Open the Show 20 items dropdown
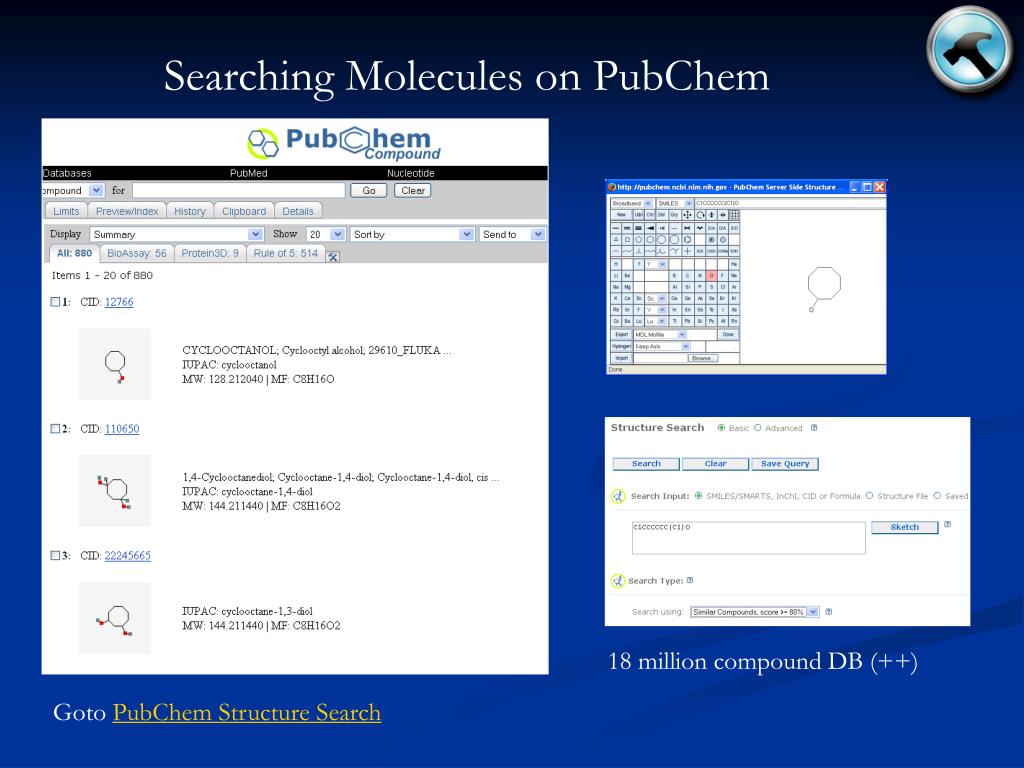The image size is (1024, 768). coord(325,234)
